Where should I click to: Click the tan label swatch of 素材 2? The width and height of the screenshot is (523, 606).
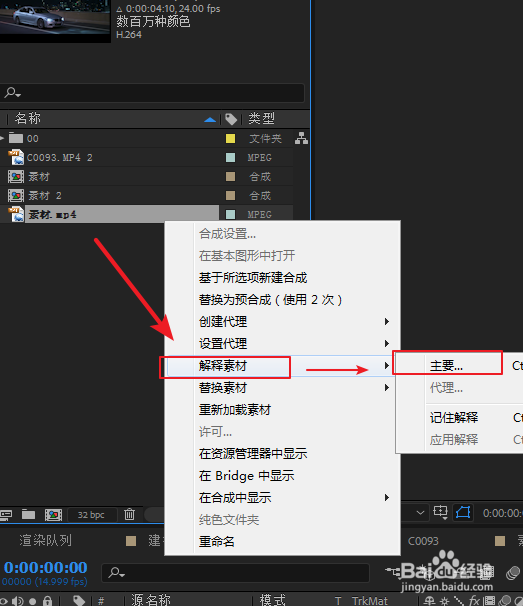point(230,196)
